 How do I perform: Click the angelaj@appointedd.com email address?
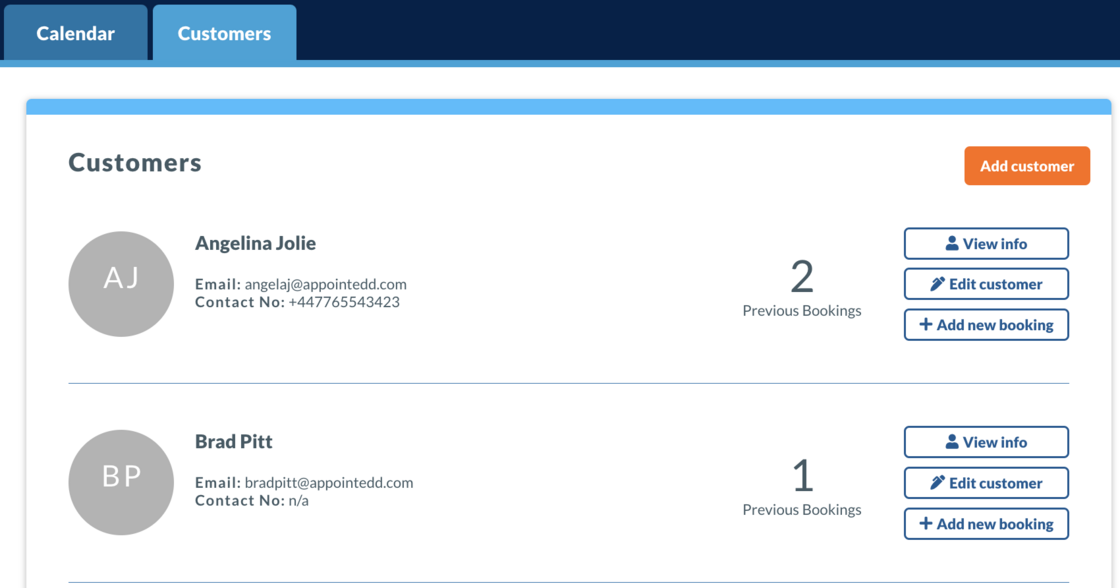(325, 284)
